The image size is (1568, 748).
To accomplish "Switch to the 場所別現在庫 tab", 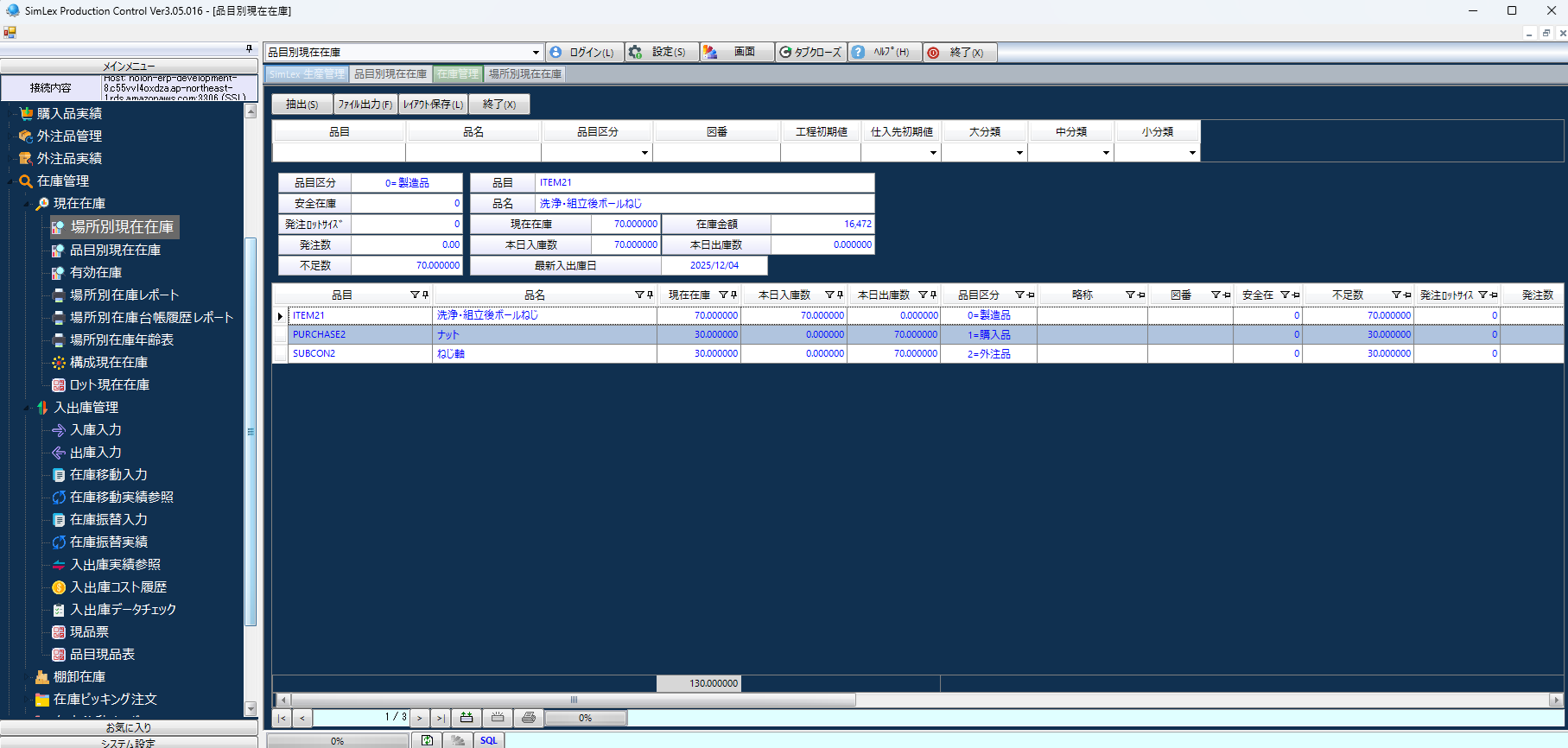I will tap(525, 74).
